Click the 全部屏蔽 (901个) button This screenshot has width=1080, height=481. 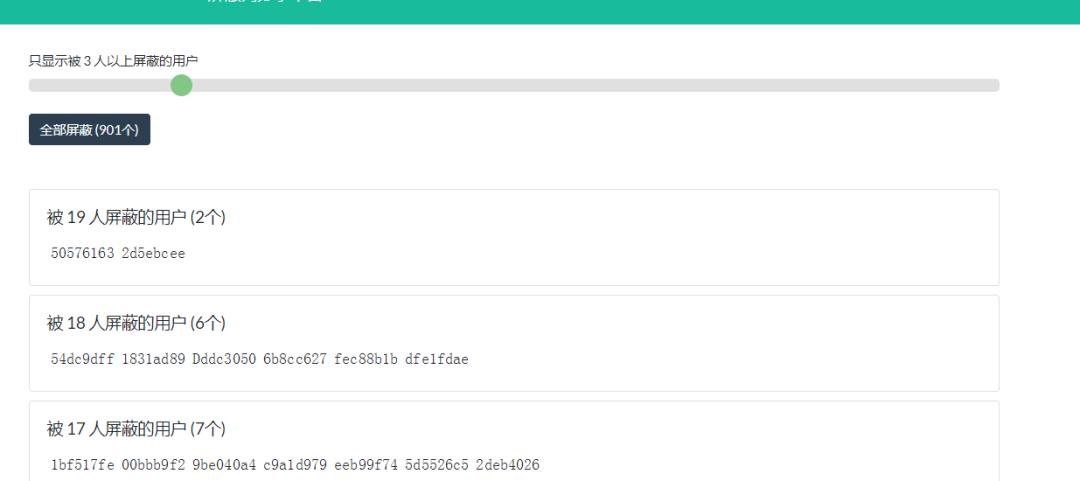90,130
